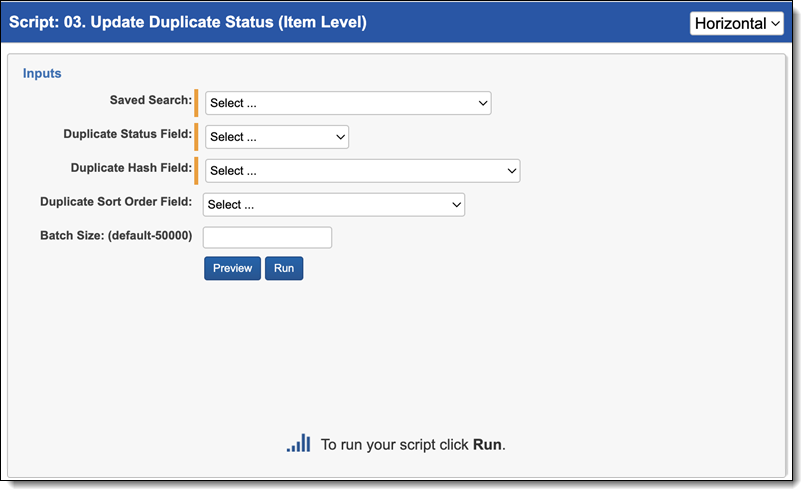Click the Batch Size default-50000 label
The height and width of the screenshot is (489, 801).
tap(115, 235)
